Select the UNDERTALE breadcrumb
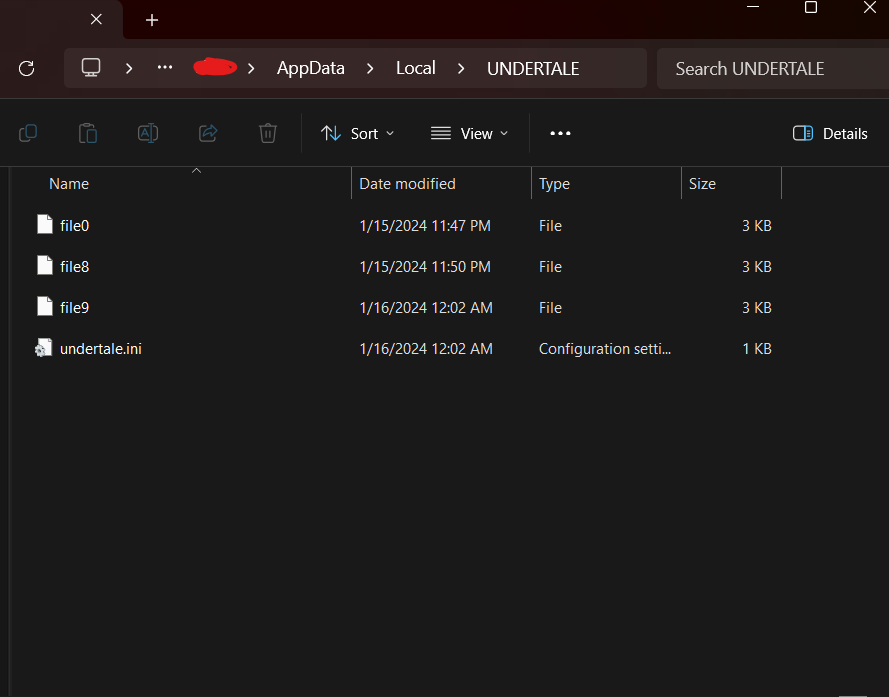 533,69
